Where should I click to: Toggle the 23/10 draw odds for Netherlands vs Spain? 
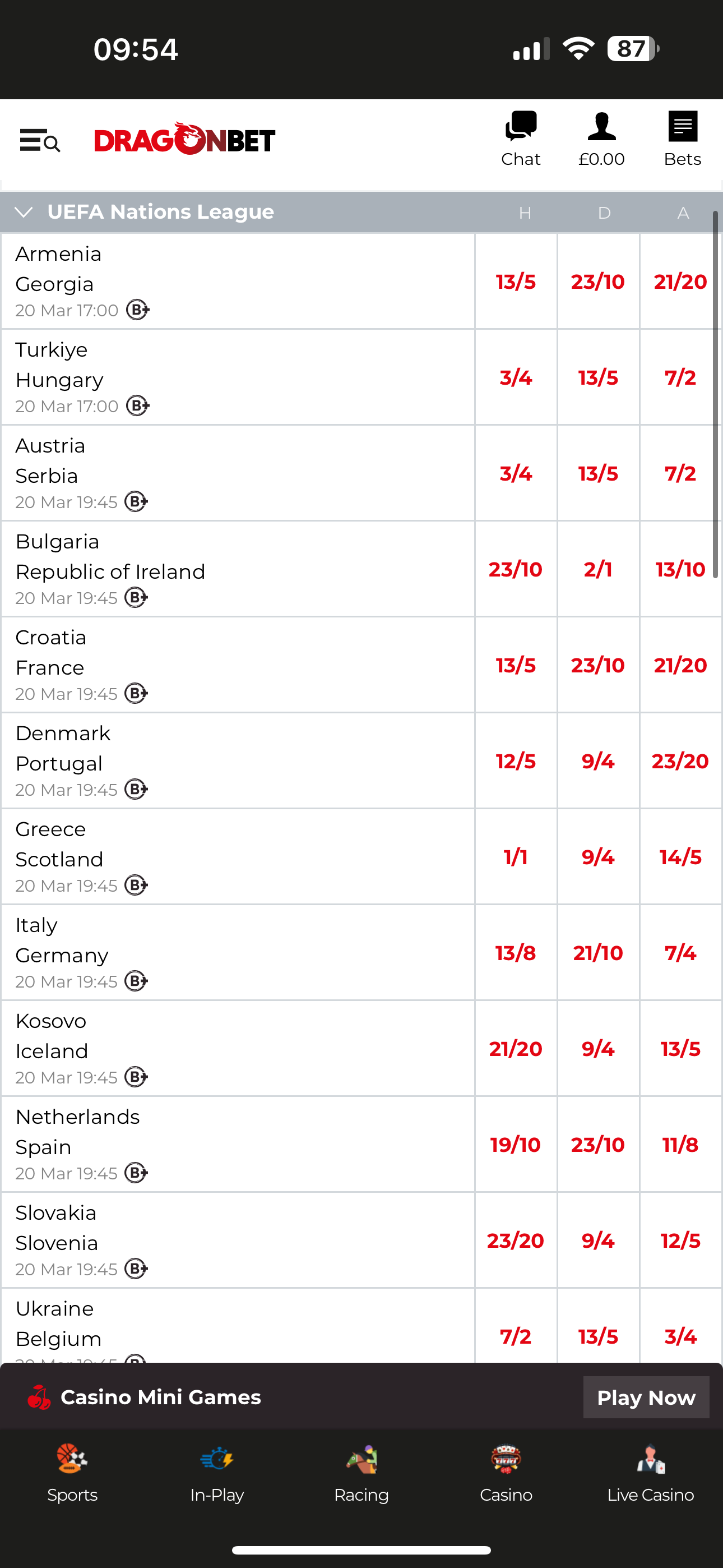(598, 1145)
